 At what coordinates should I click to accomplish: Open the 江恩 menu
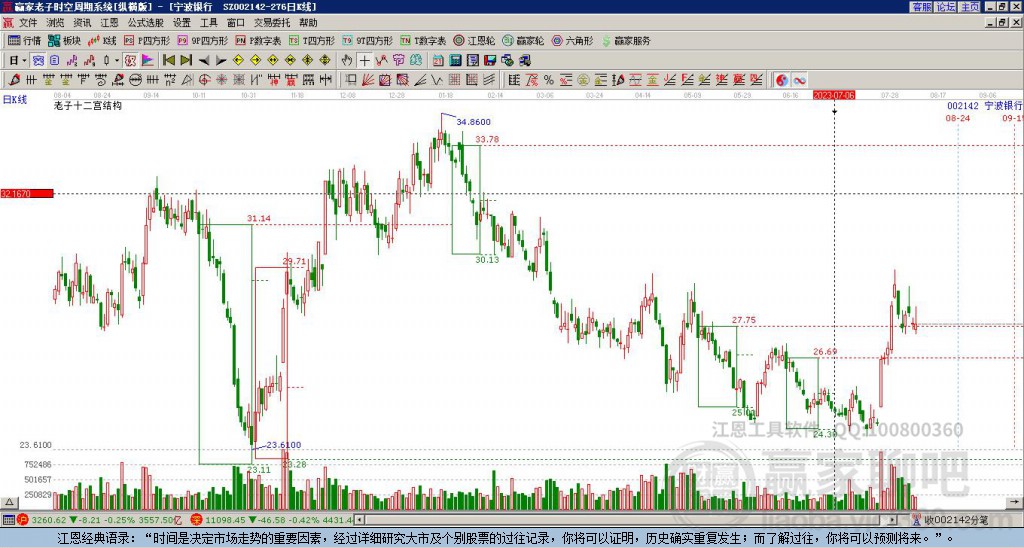pos(109,23)
